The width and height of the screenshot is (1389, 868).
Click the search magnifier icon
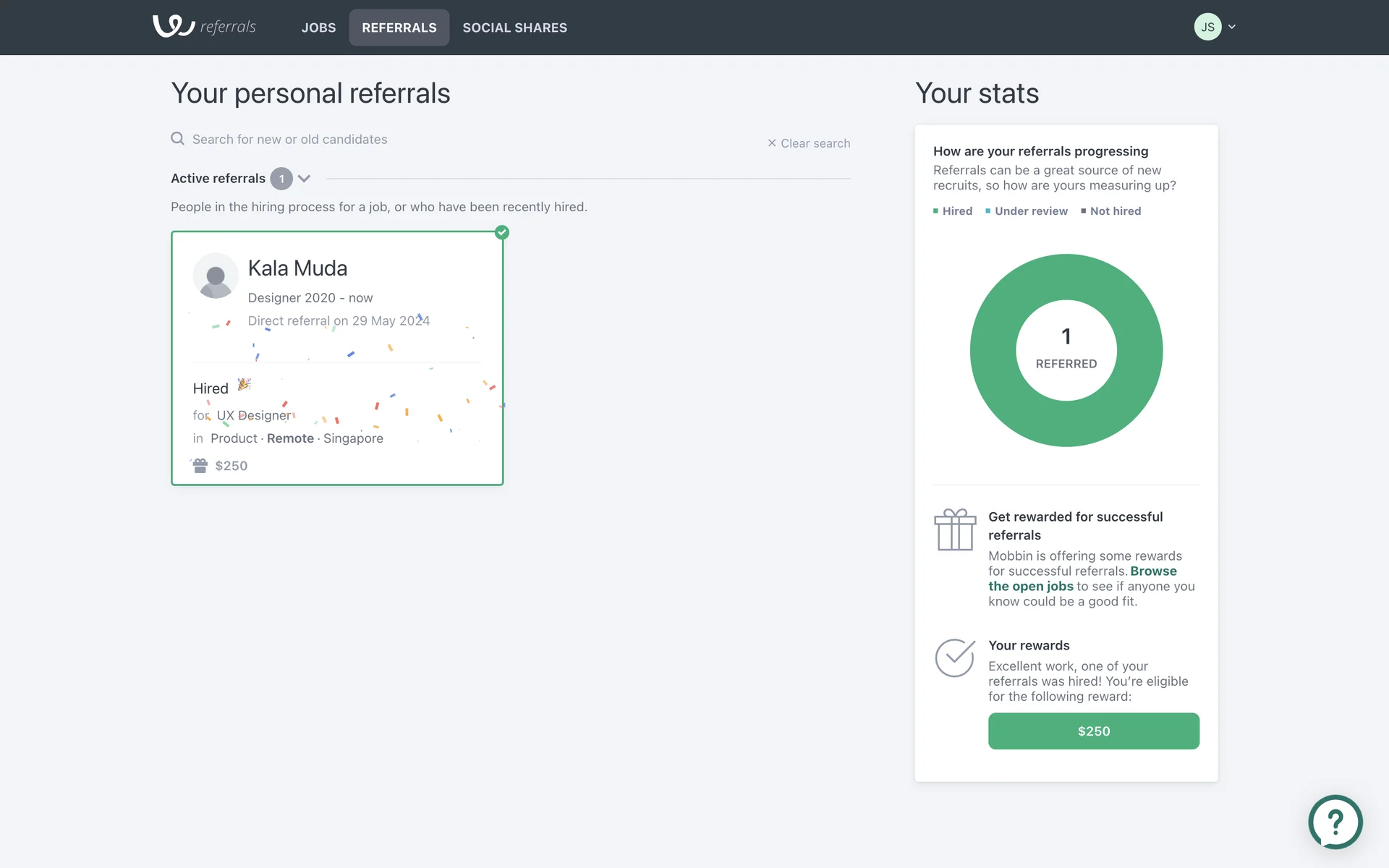(177, 138)
